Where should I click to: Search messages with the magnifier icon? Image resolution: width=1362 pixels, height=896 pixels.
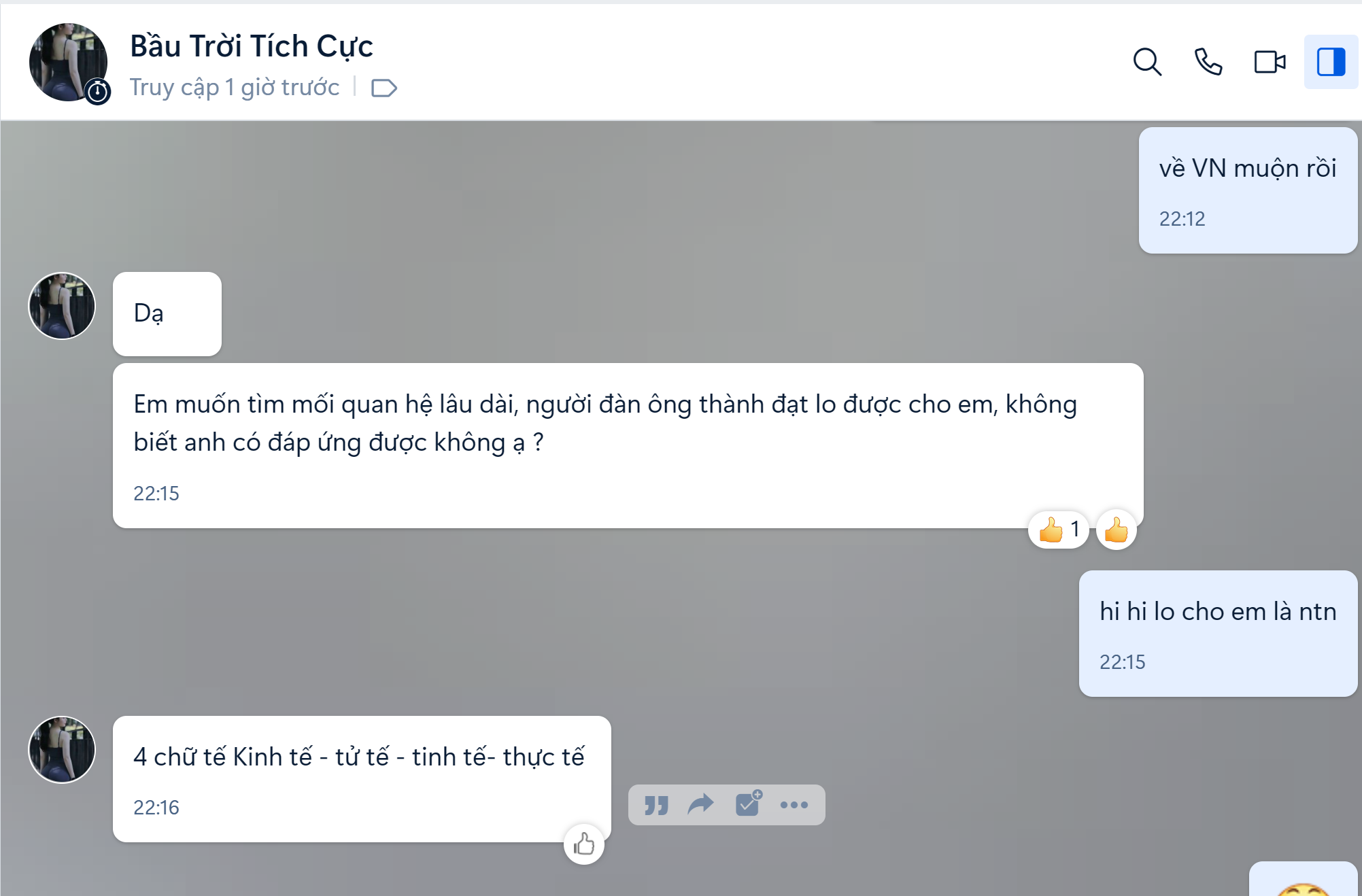click(x=1147, y=62)
